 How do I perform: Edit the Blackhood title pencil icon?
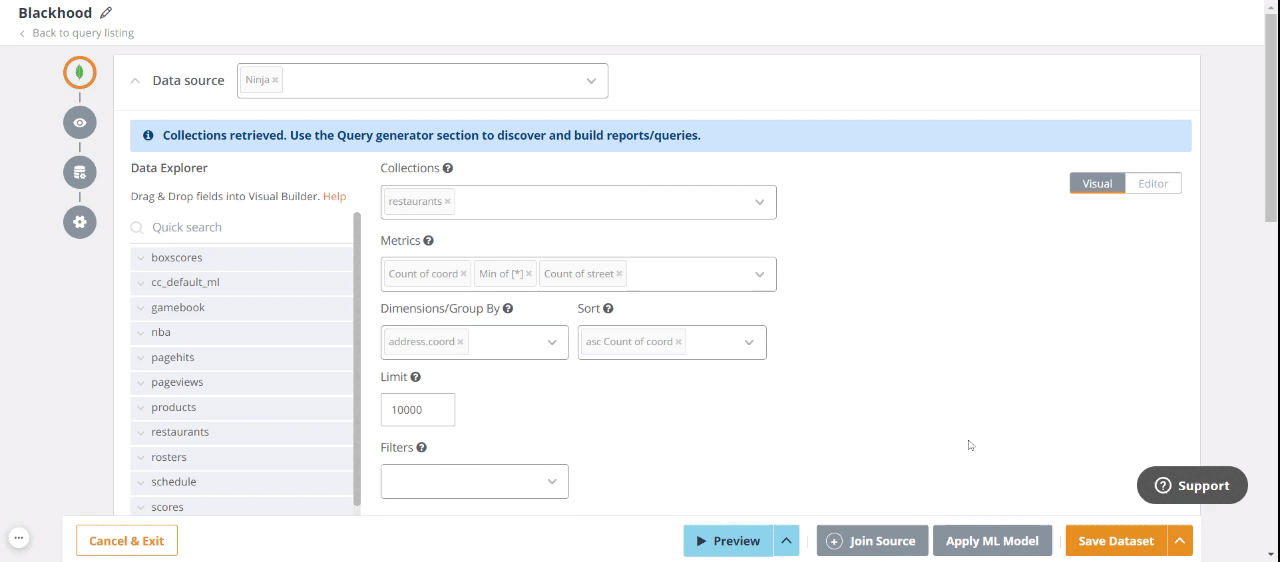[x=106, y=13]
